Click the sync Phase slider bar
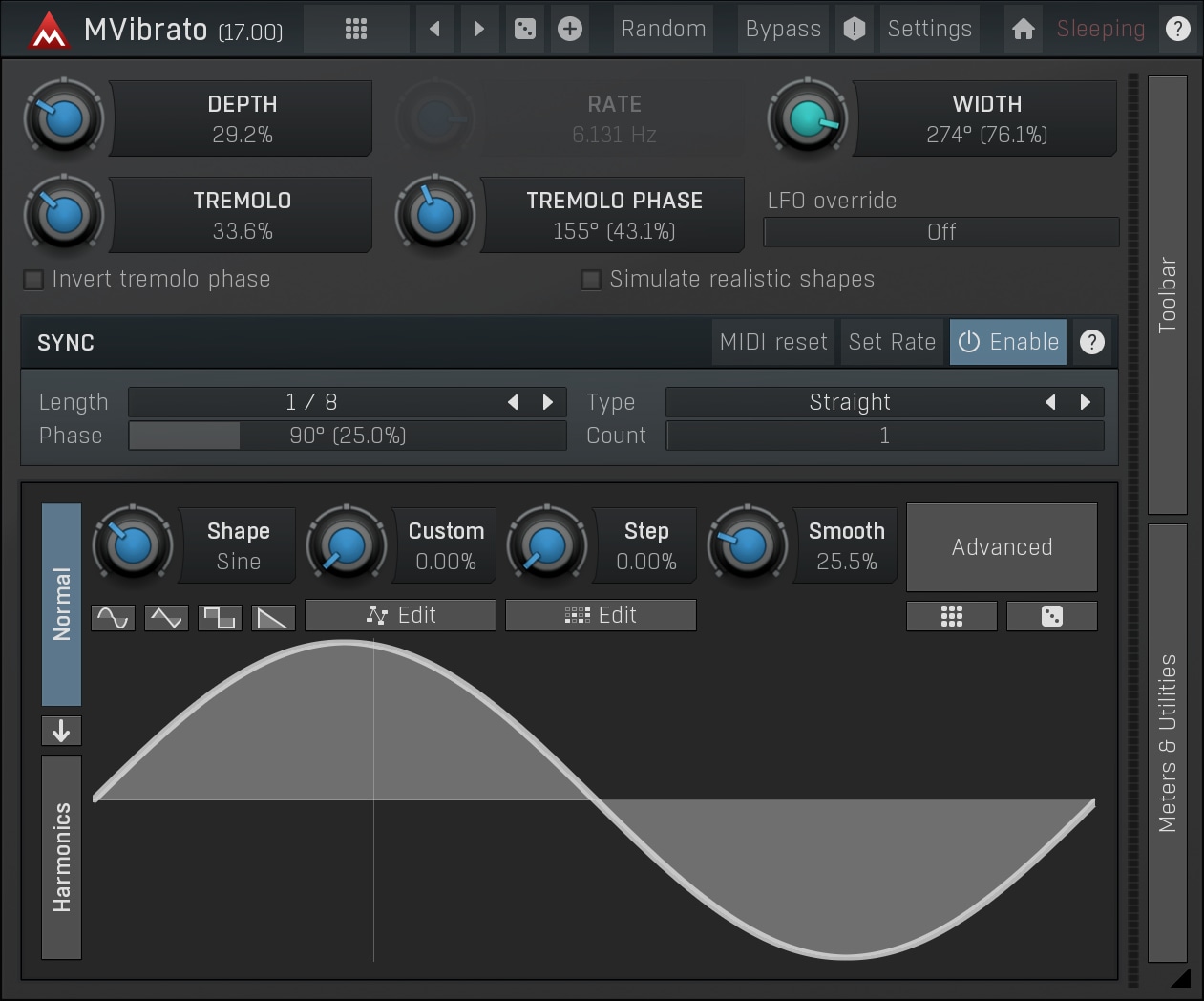The width and height of the screenshot is (1204, 1001). tap(348, 436)
